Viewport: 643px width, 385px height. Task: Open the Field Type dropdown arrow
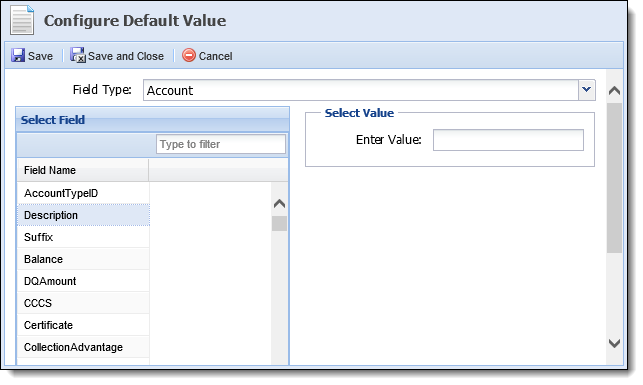click(x=586, y=89)
